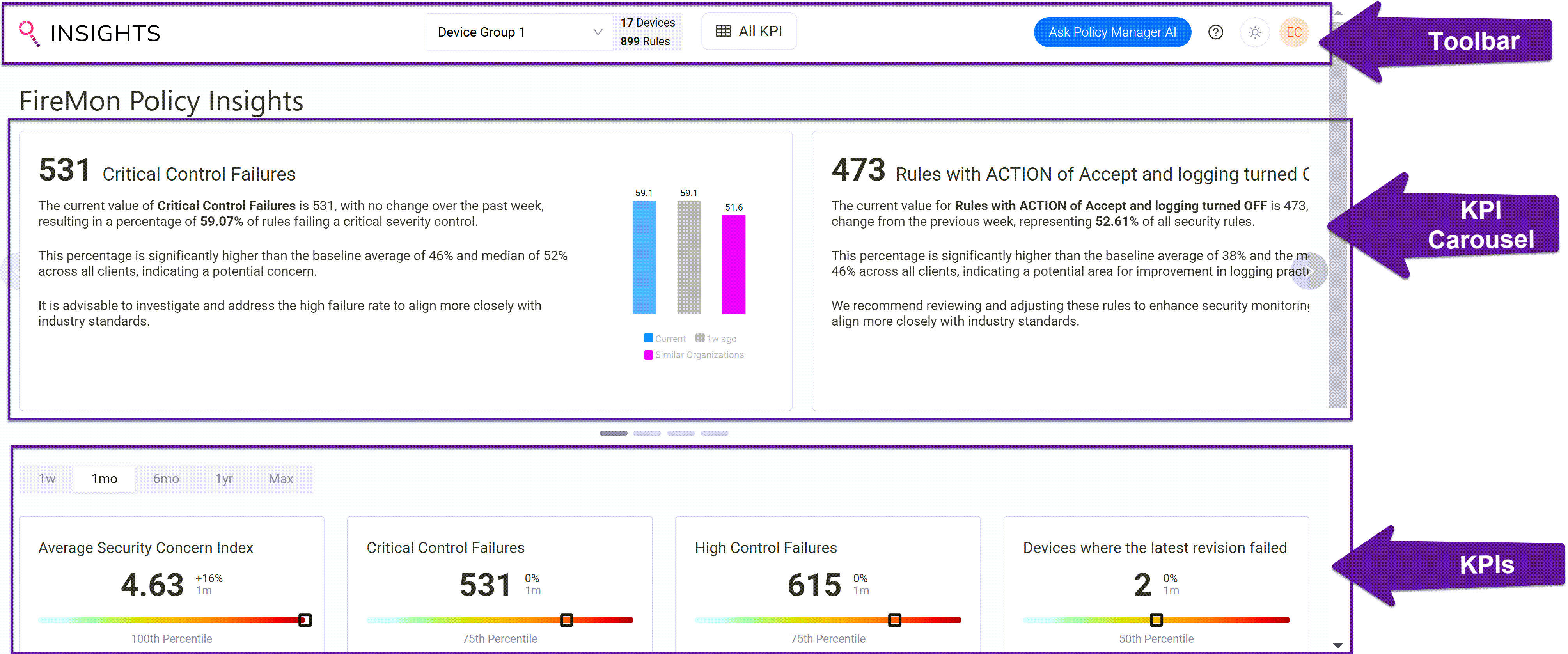This screenshot has height=654, width=1568.
Task: Click the Ask Policy Manager AI button
Action: click(1112, 32)
